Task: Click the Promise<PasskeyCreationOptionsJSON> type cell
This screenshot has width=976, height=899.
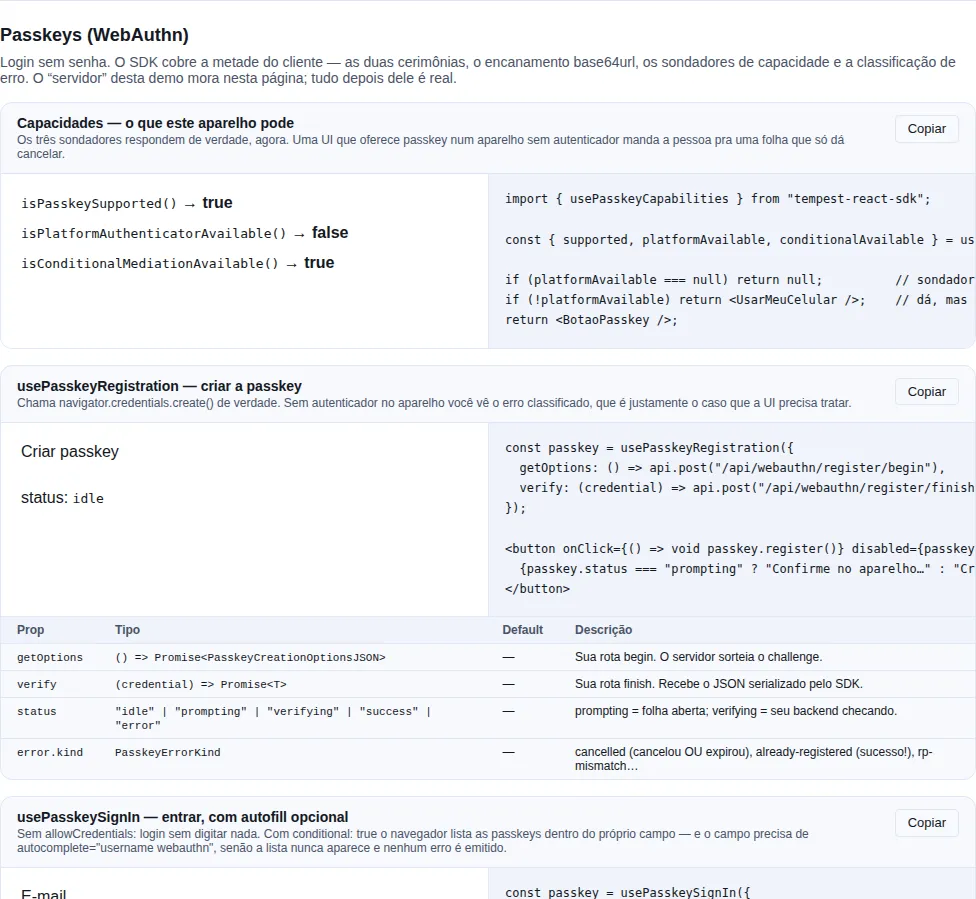Action: (250, 657)
